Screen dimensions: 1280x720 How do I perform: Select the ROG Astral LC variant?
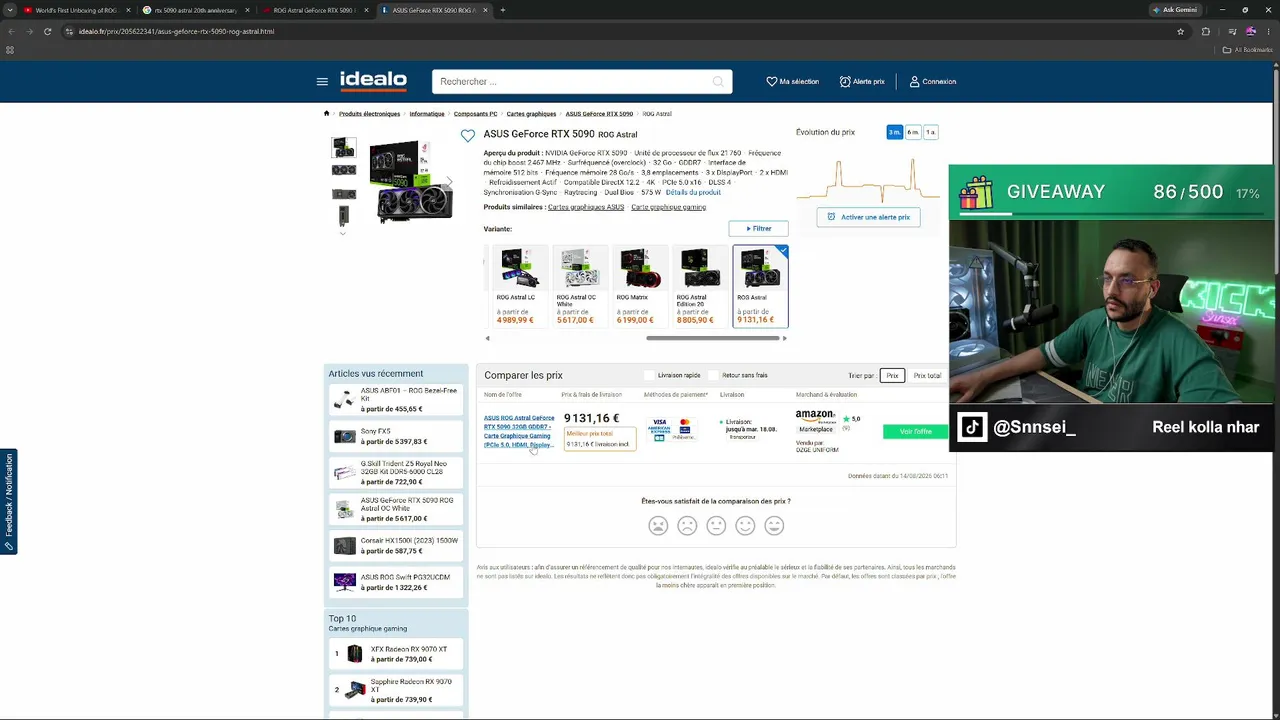(x=520, y=287)
